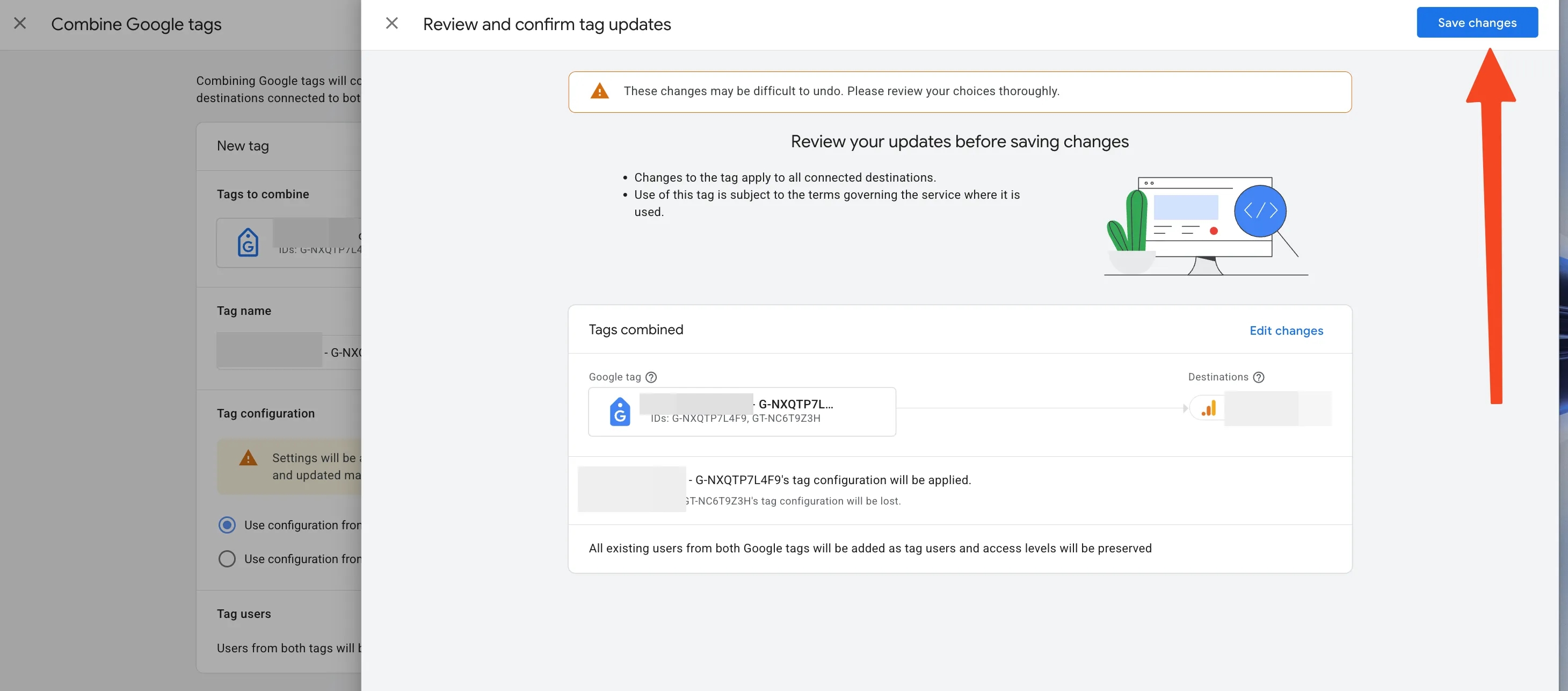Click 'Changes to the tag apply to all connected destinations'
1568x691 pixels.
785,177
